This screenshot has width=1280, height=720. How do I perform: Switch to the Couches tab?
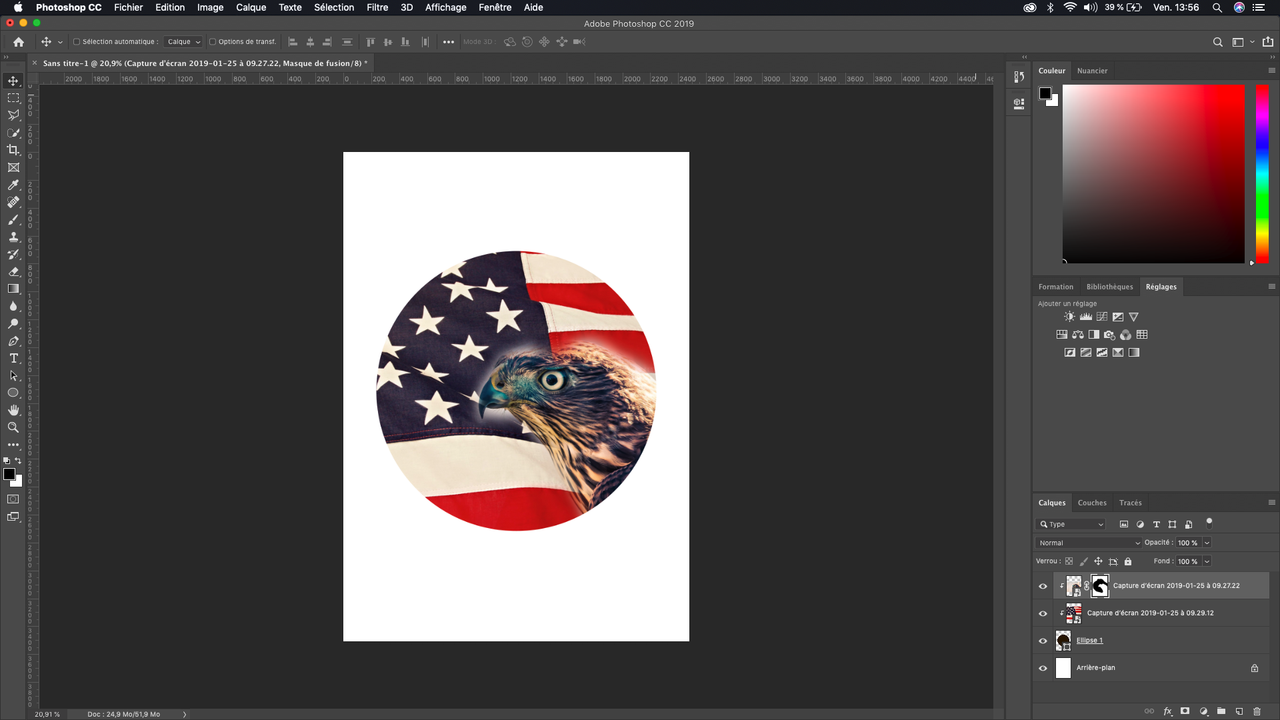1092,503
